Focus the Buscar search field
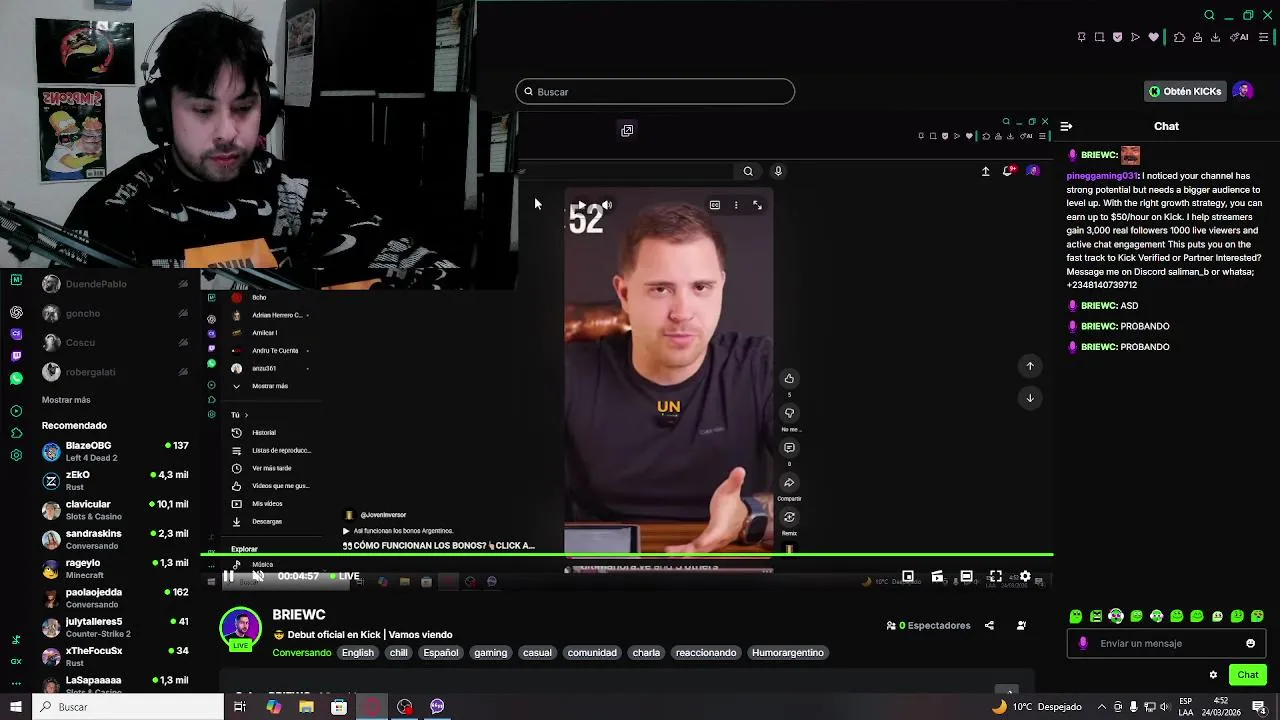This screenshot has height=720, width=1280. (x=655, y=92)
